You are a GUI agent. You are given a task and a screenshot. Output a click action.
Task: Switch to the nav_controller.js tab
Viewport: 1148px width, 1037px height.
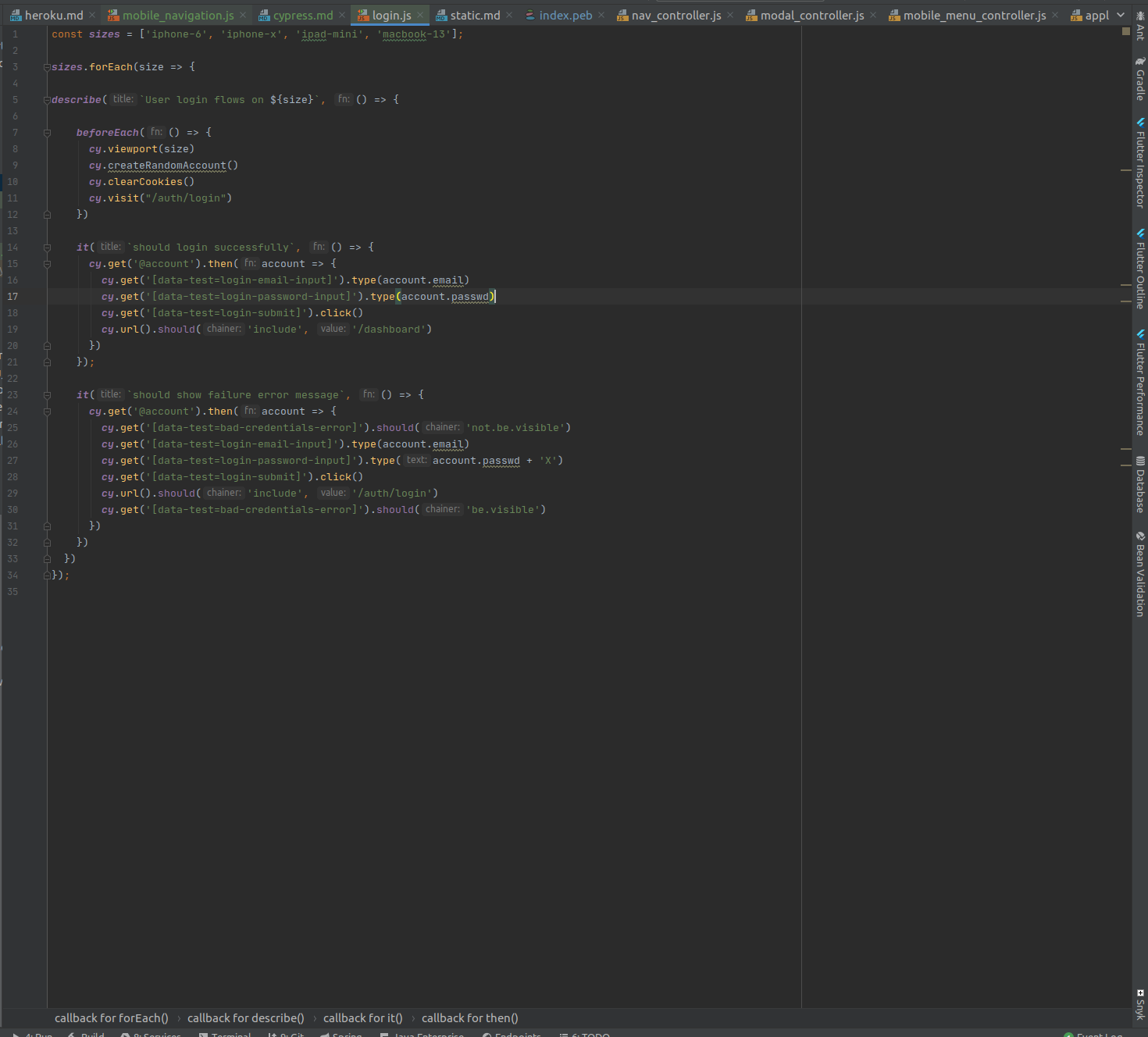[x=676, y=16]
